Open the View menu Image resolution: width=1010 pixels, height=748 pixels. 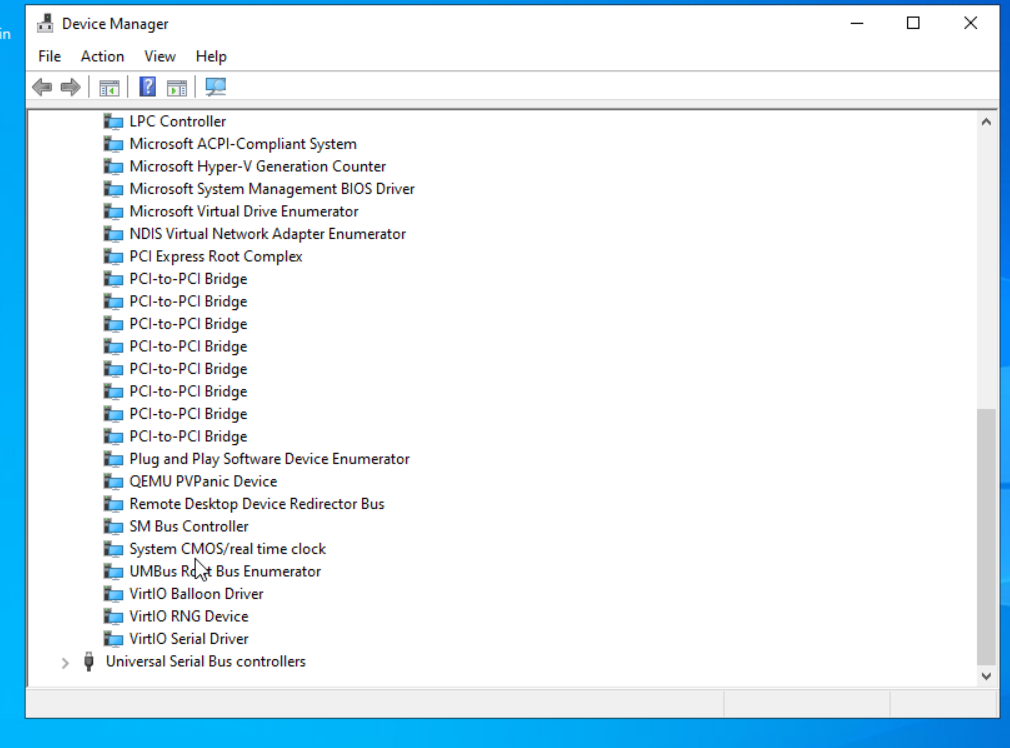[x=160, y=57]
